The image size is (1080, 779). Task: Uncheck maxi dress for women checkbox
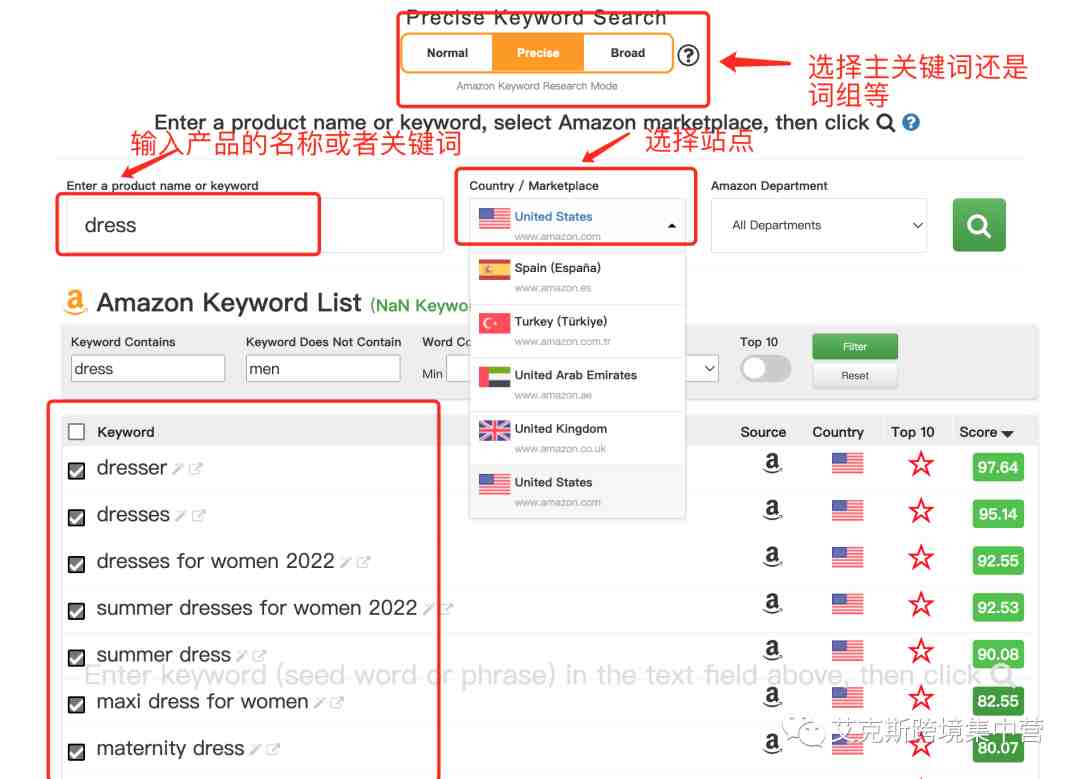click(76, 705)
